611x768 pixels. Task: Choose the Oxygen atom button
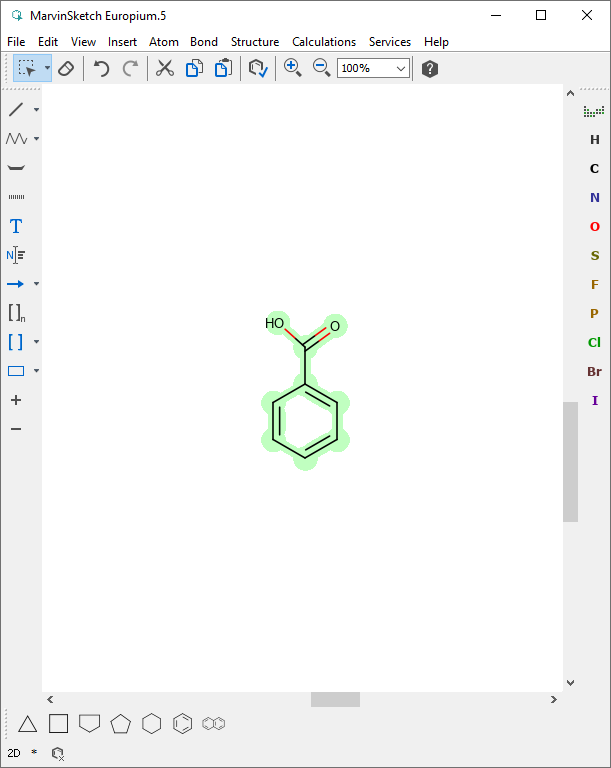(595, 227)
